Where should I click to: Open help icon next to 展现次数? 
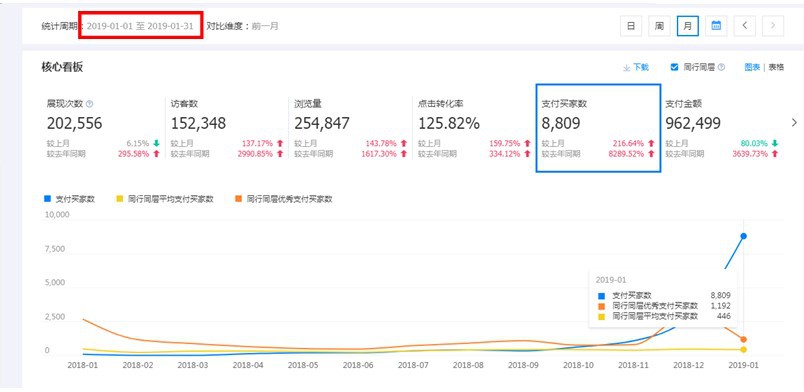tap(90, 104)
